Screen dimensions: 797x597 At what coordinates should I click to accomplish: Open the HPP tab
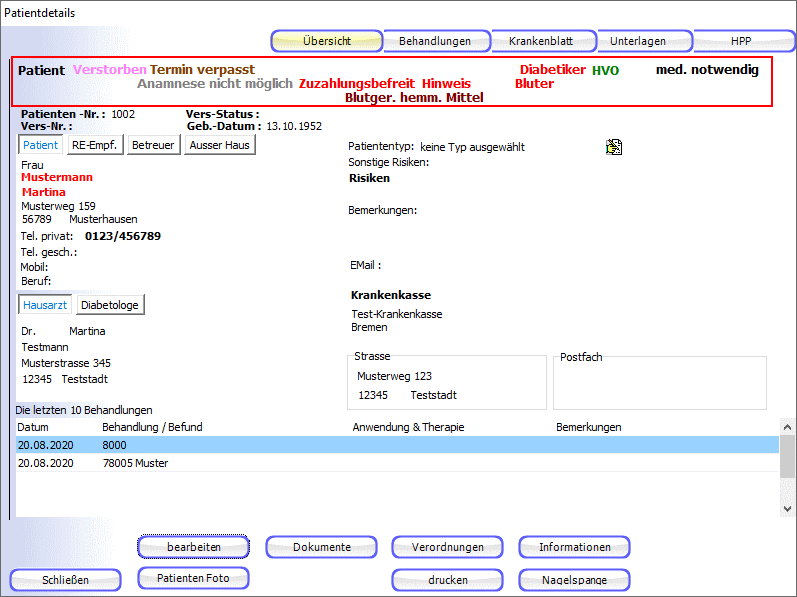pos(740,41)
